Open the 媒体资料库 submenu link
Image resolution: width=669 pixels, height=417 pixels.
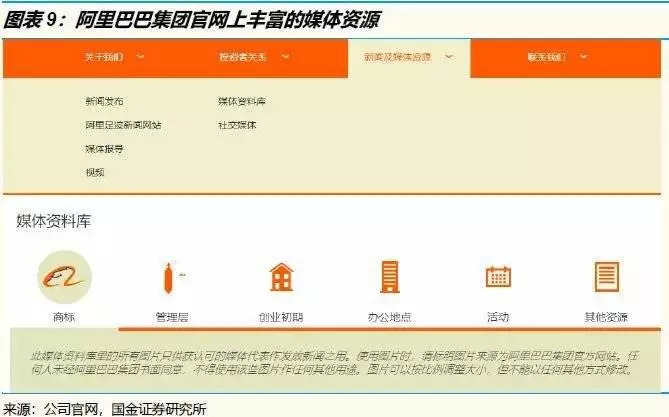point(242,102)
